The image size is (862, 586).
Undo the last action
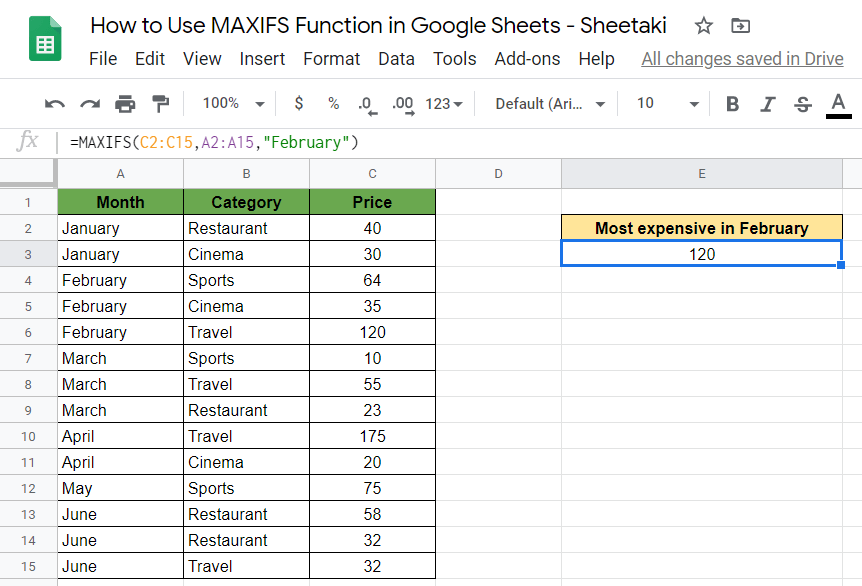pos(54,103)
